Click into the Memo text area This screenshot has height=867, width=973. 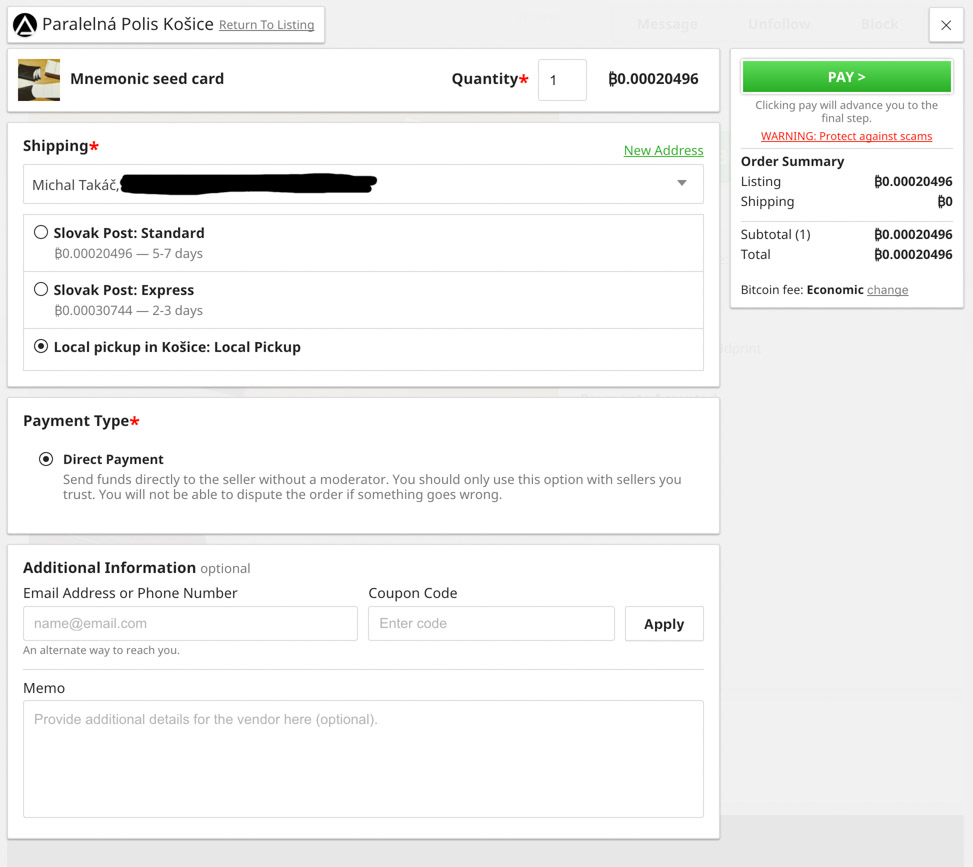[x=363, y=758]
